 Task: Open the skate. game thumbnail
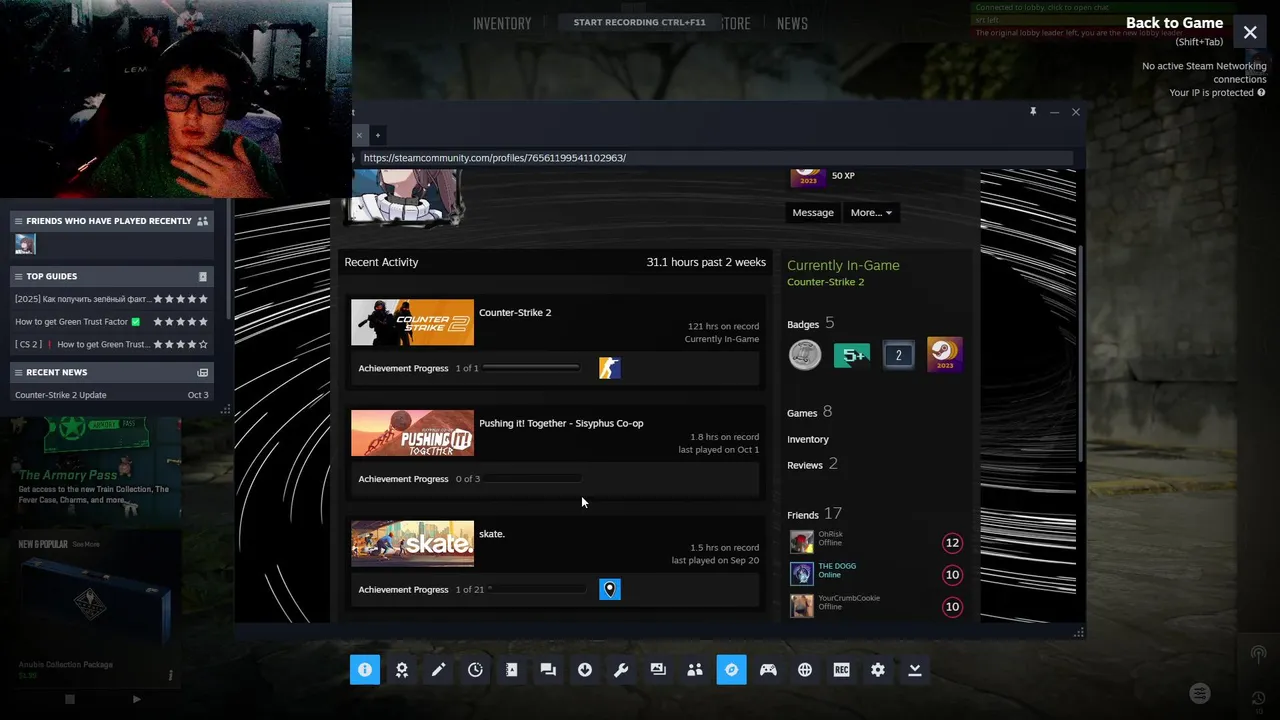[412, 544]
